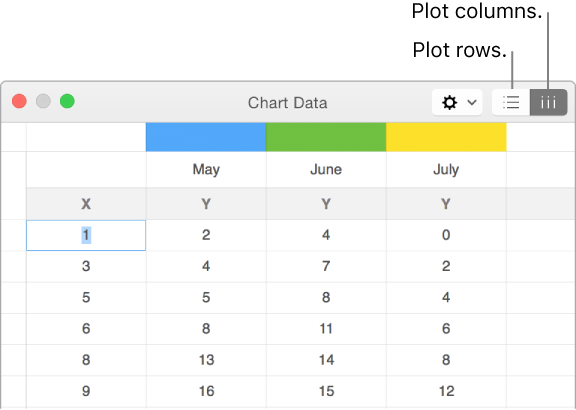Select July value 2 in the X=3 row
The width and height of the screenshot is (576, 410).
pos(446,266)
